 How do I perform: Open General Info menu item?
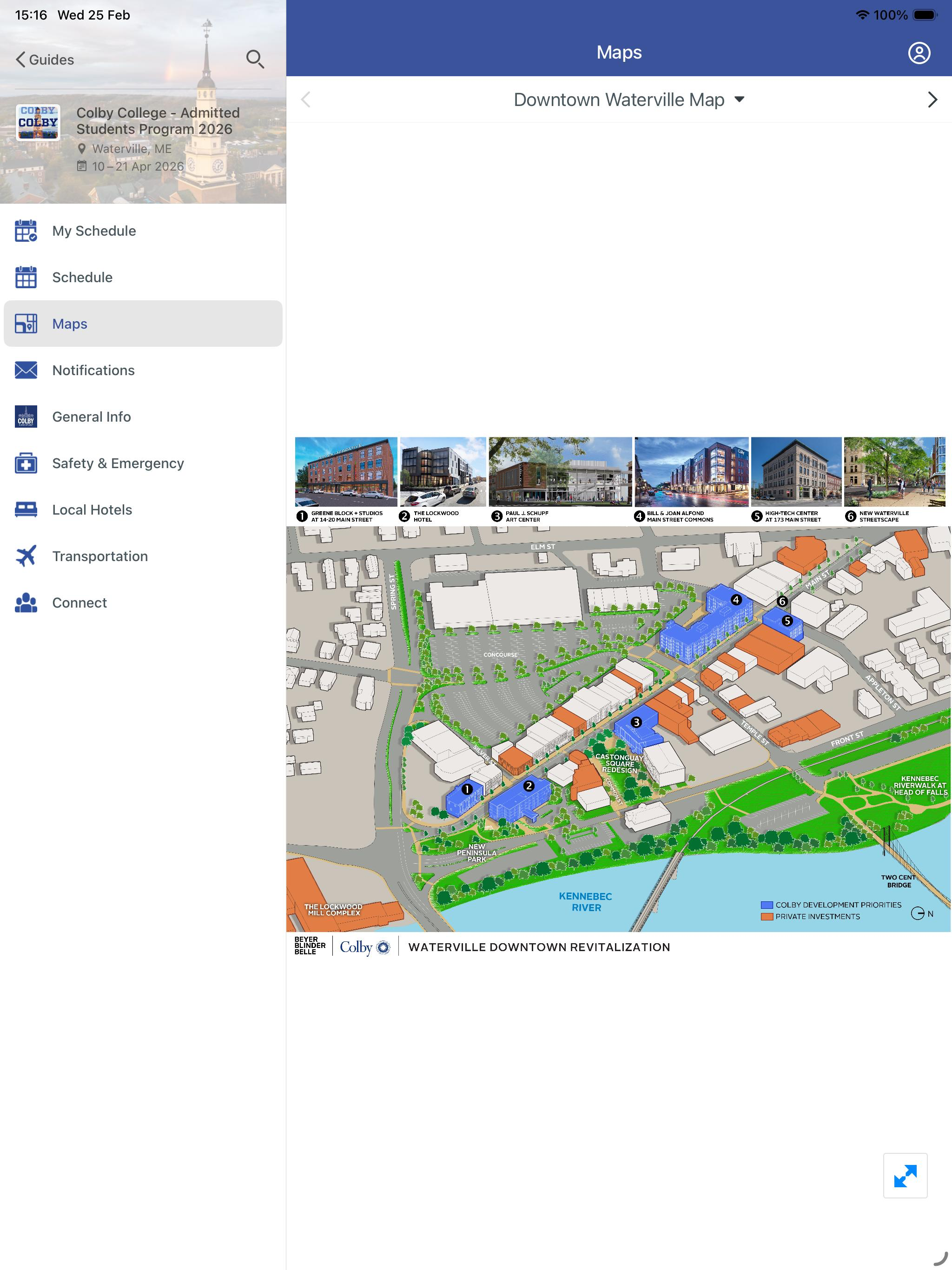143,417
